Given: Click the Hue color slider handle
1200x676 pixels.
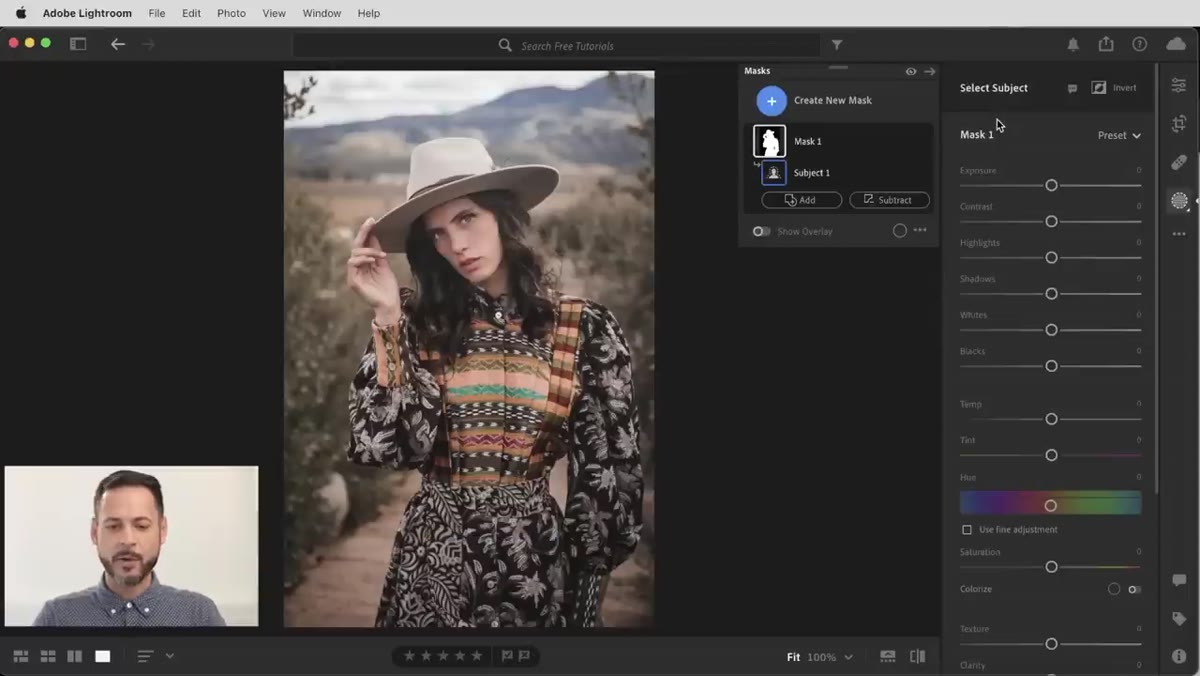Looking at the screenshot, I should coord(1050,505).
